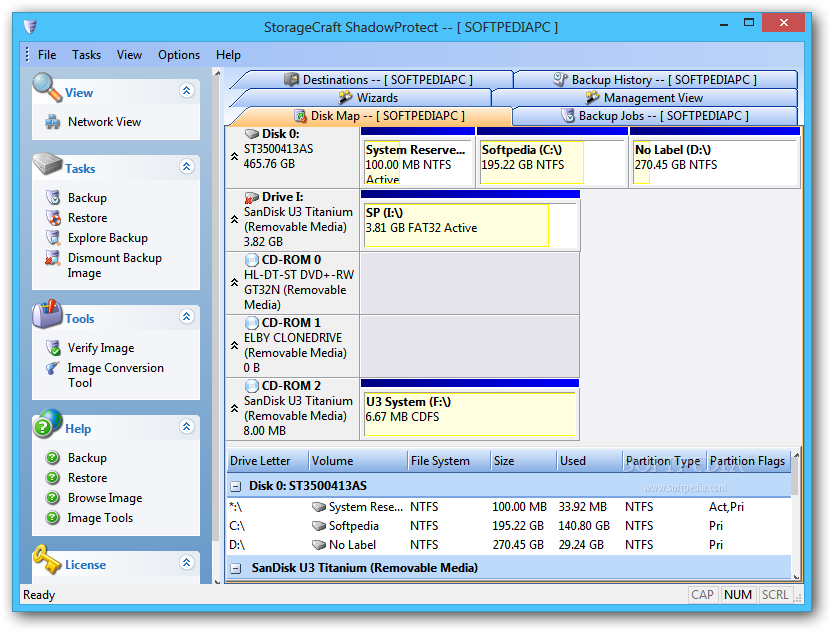Click the Restore task icon under Tasks
This screenshot has width=832, height=632.
[53, 218]
